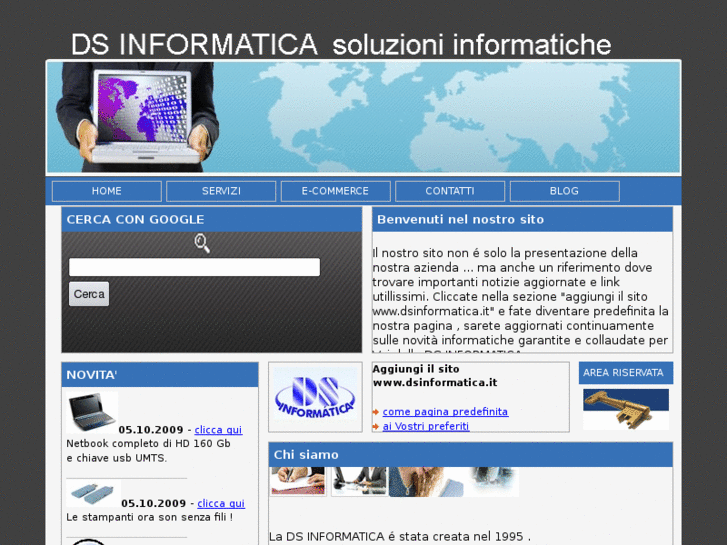Viewport: 727px width, 545px height.
Task: Click the handwriting photo in Chi siamo
Action: click(x=298, y=481)
